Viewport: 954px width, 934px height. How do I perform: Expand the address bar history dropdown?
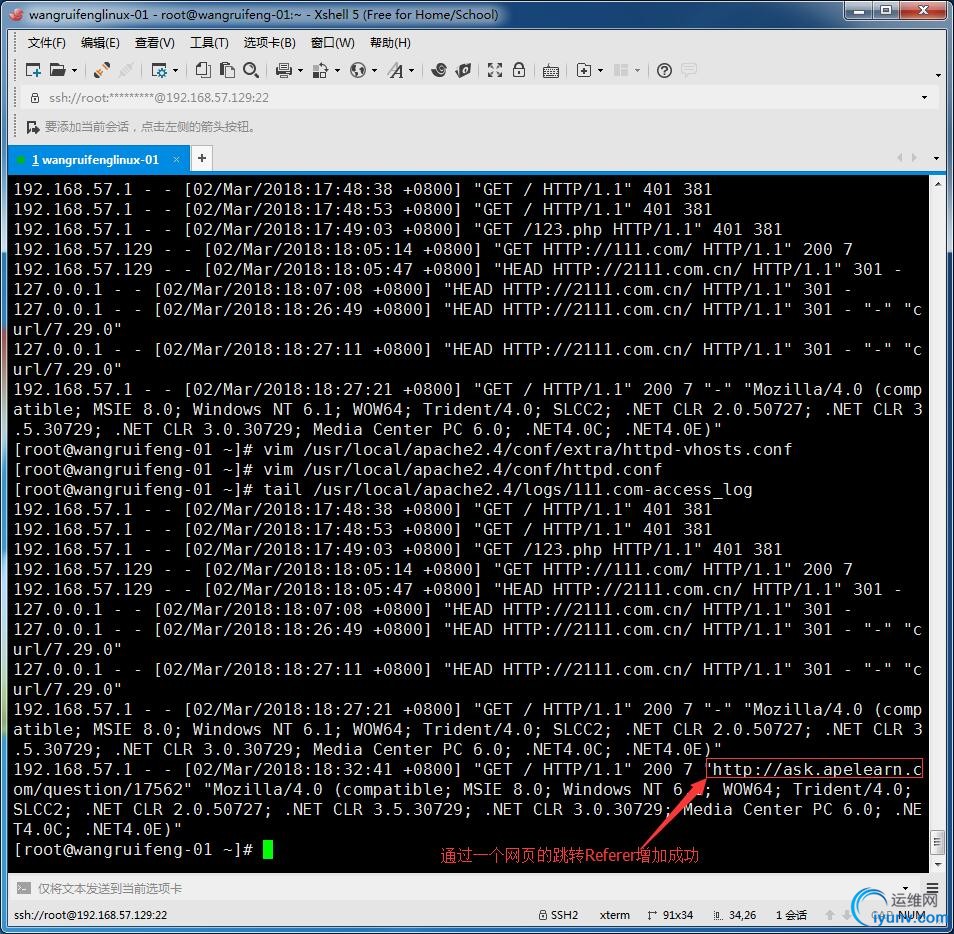coord(924,97)
